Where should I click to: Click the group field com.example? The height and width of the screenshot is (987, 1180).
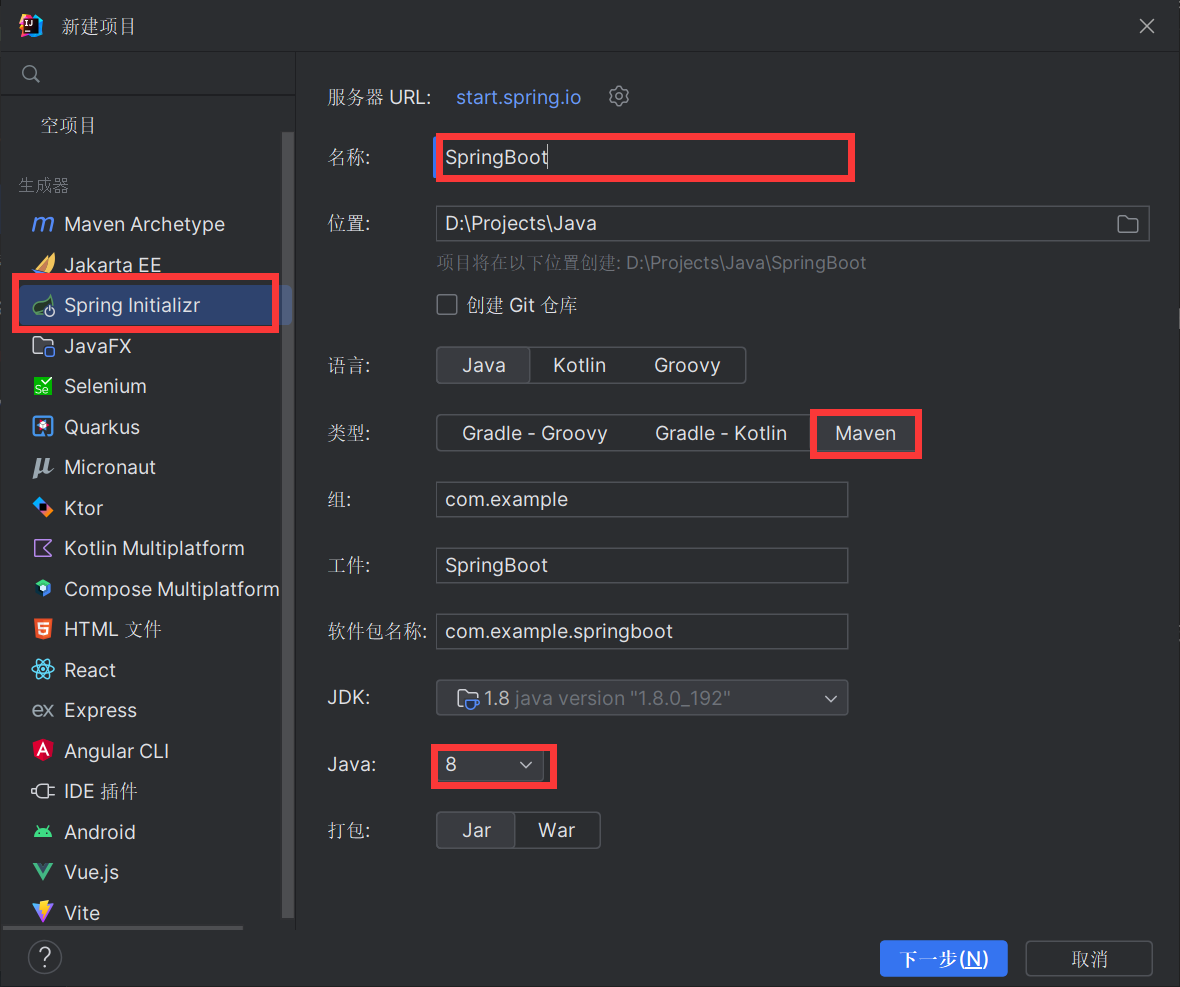pos(642,500)
